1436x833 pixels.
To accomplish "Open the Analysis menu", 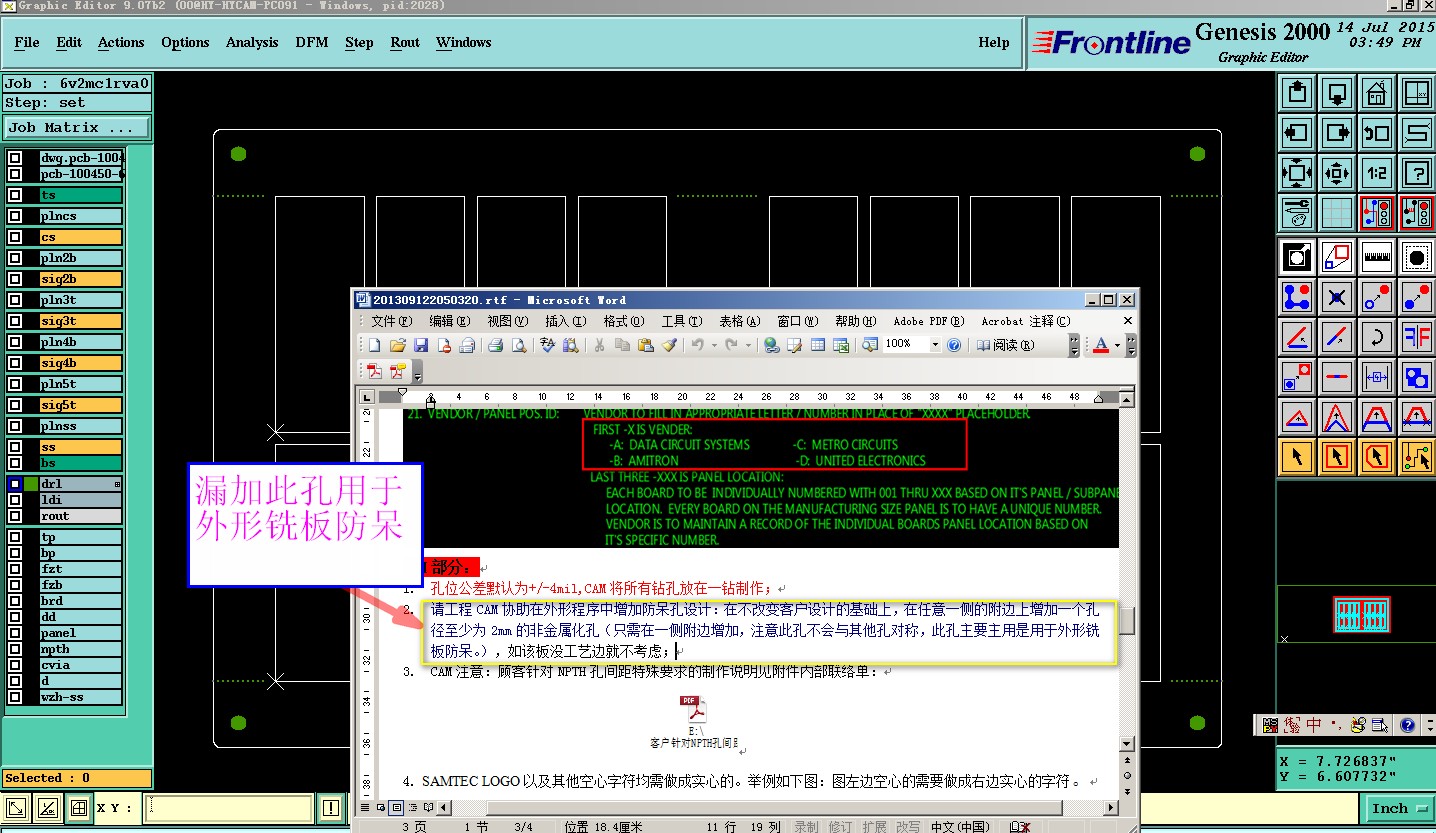I will tap(252, 42).
